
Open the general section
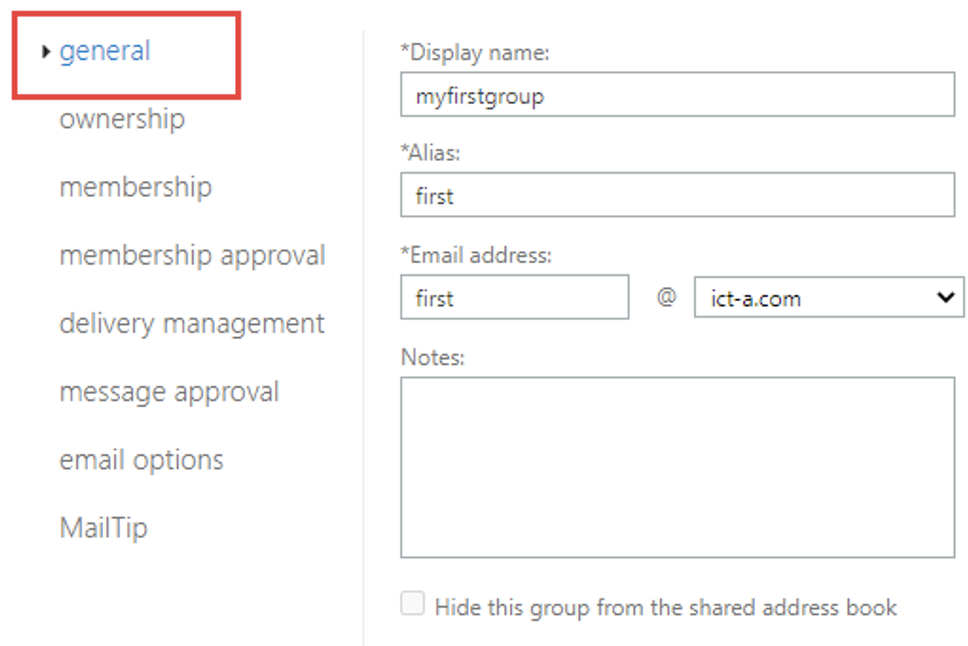(104, 51)
